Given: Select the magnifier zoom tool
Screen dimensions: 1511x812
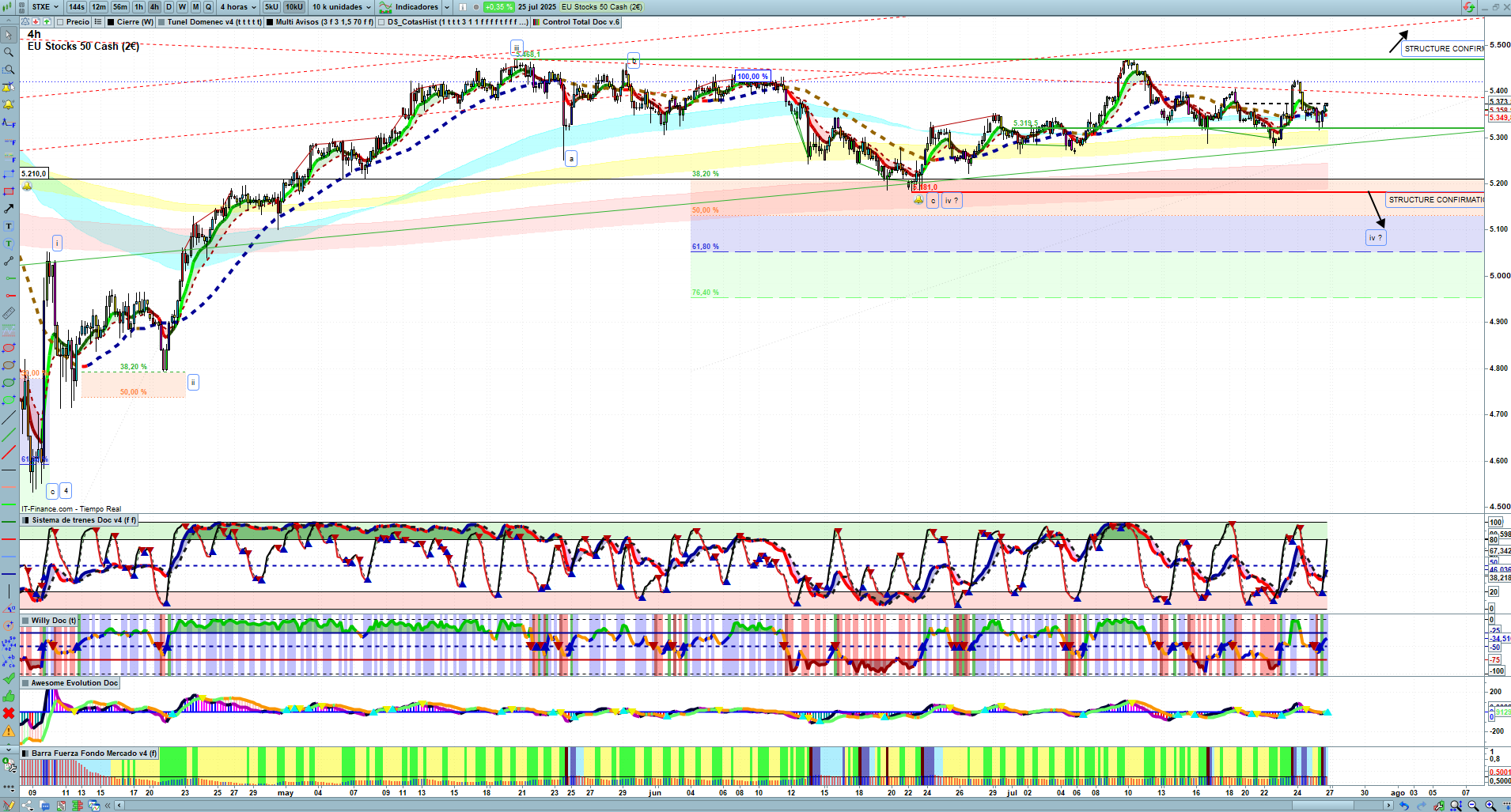Looking at the screenshot, I should pyautogui.click(x=9, y=52).
